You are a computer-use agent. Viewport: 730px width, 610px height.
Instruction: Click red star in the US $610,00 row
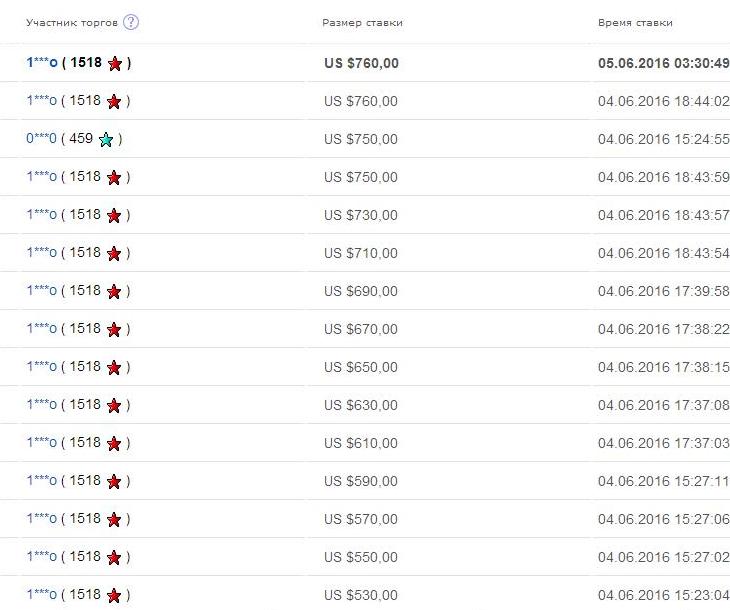coord(114,443)
